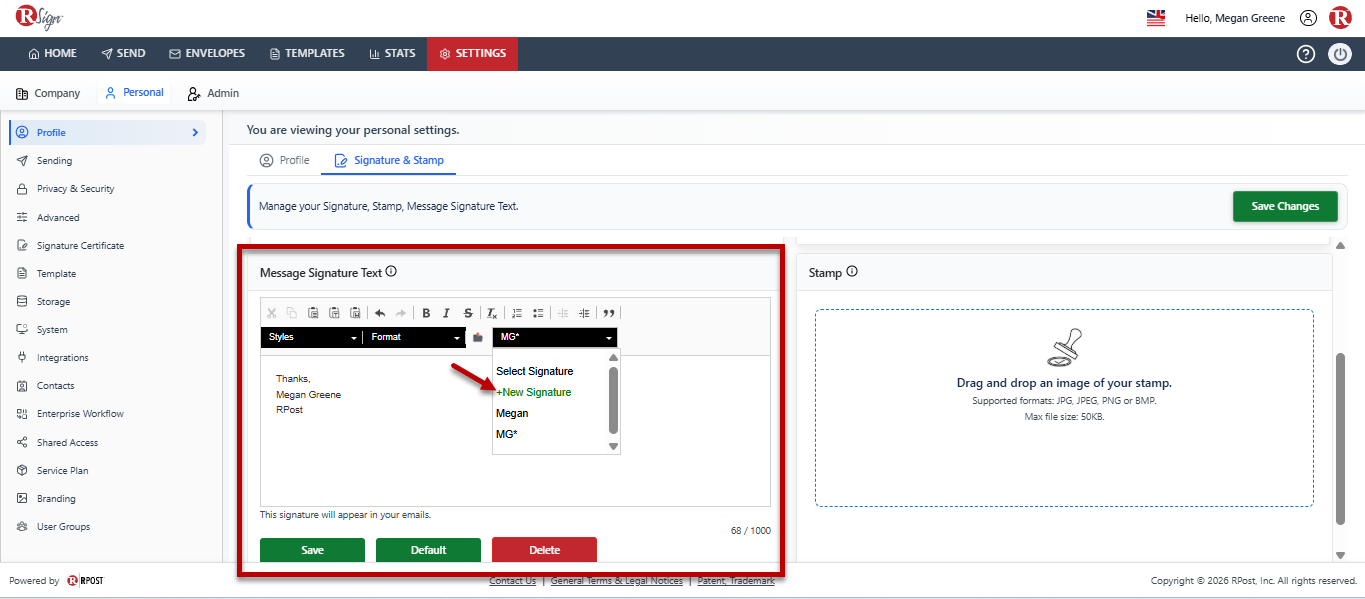Open SEND in navigation bar
This screenshot has width=1365, height=599.
coord(123,54)
